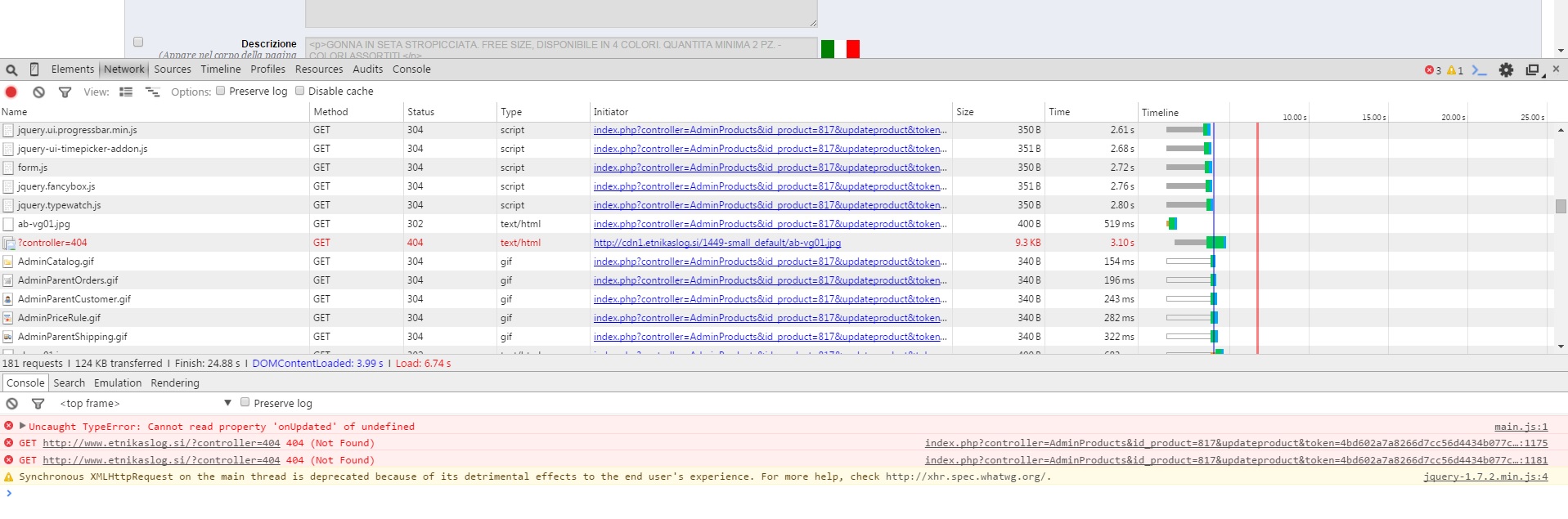Click the red error count indicator
Screen dimensions: 1568x519
pyautogui.click(x=1433, y=70)
